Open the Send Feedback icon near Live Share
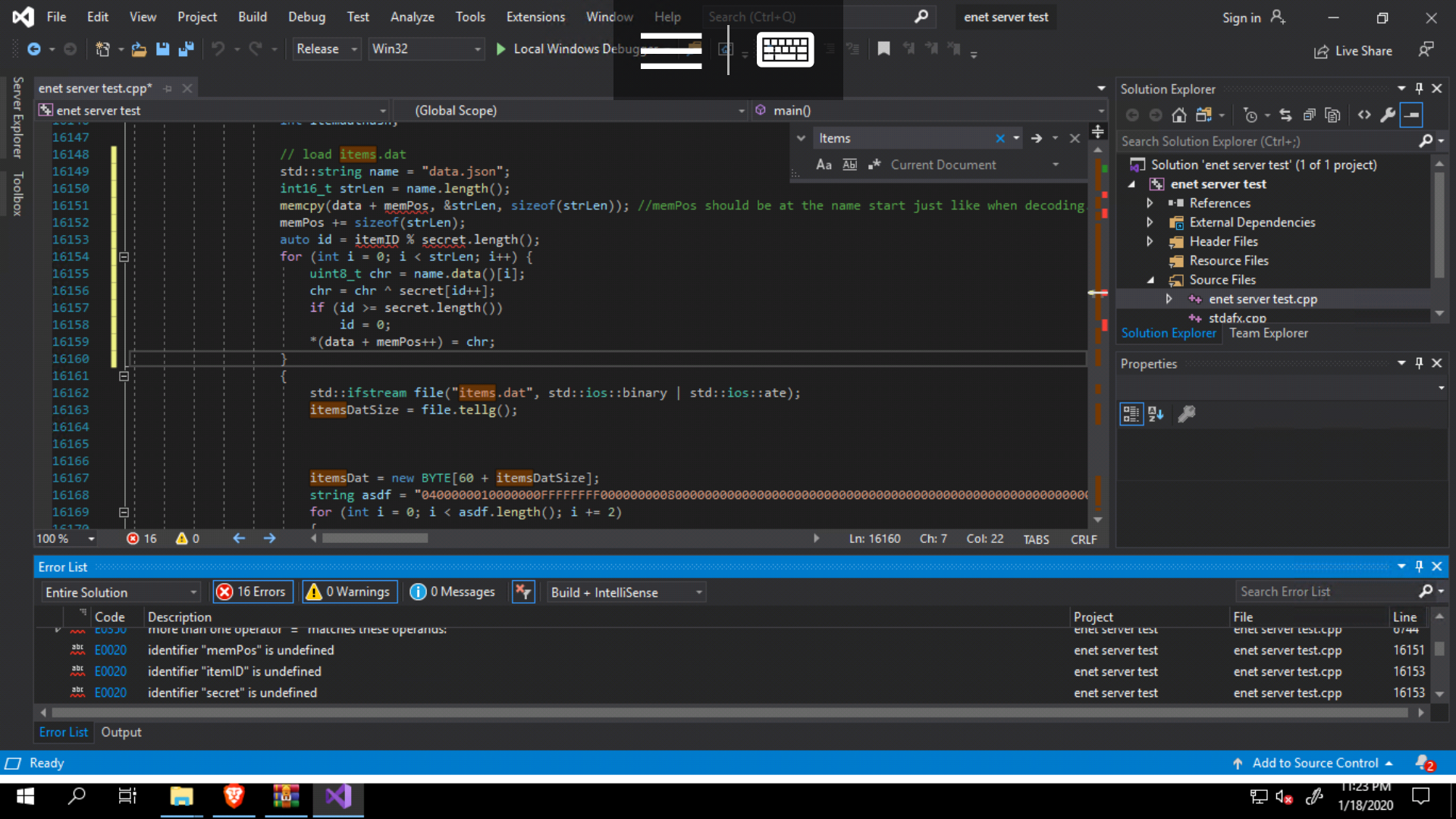The width and height of the screenshot is (1456, 819). pos(1426,50)
